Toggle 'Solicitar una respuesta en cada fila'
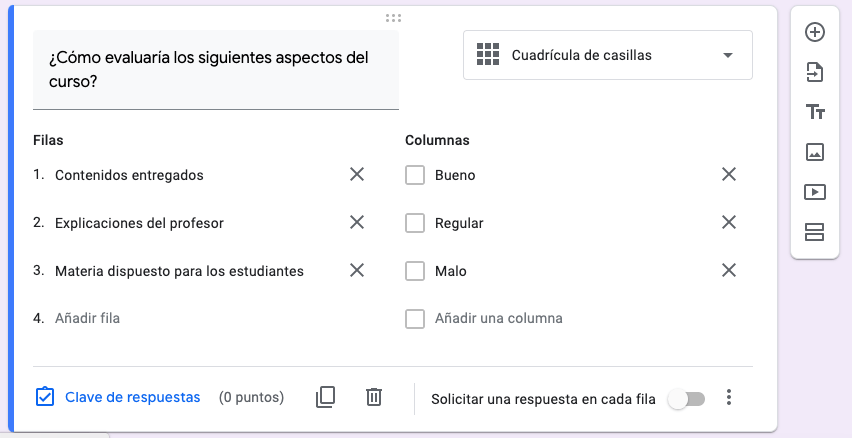This screenshot has height=438, width=852. 687,399
